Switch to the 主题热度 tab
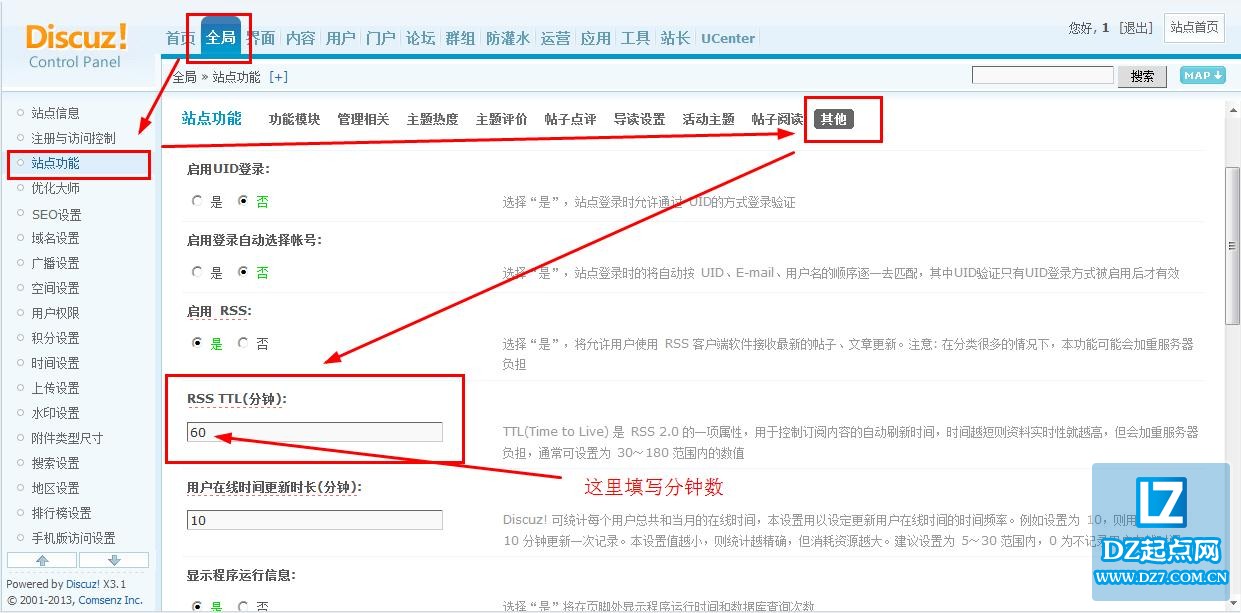The height and width of the screenshot is (613, 1241). 432,119
